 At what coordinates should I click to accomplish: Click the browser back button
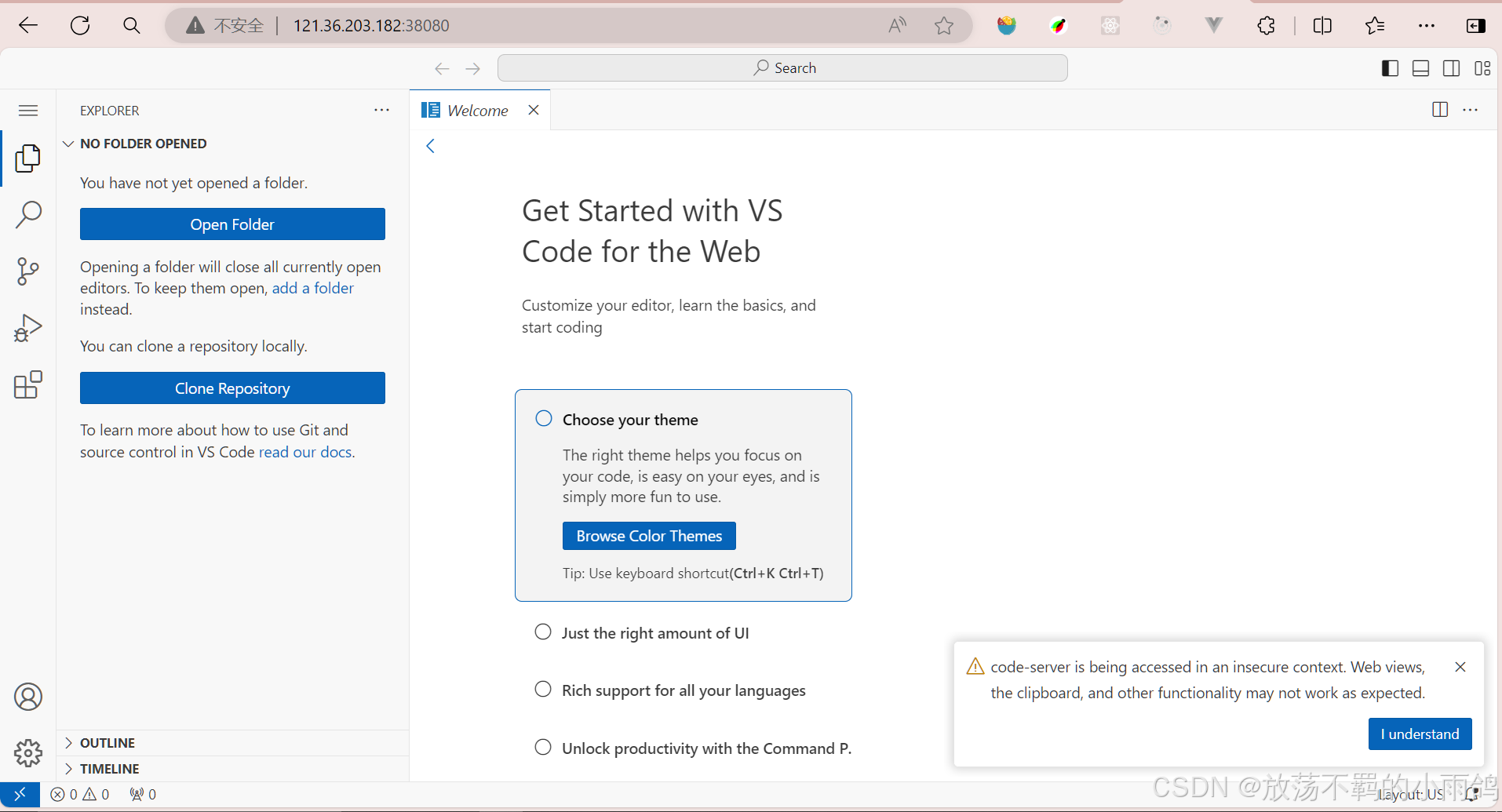pos(28,26)
